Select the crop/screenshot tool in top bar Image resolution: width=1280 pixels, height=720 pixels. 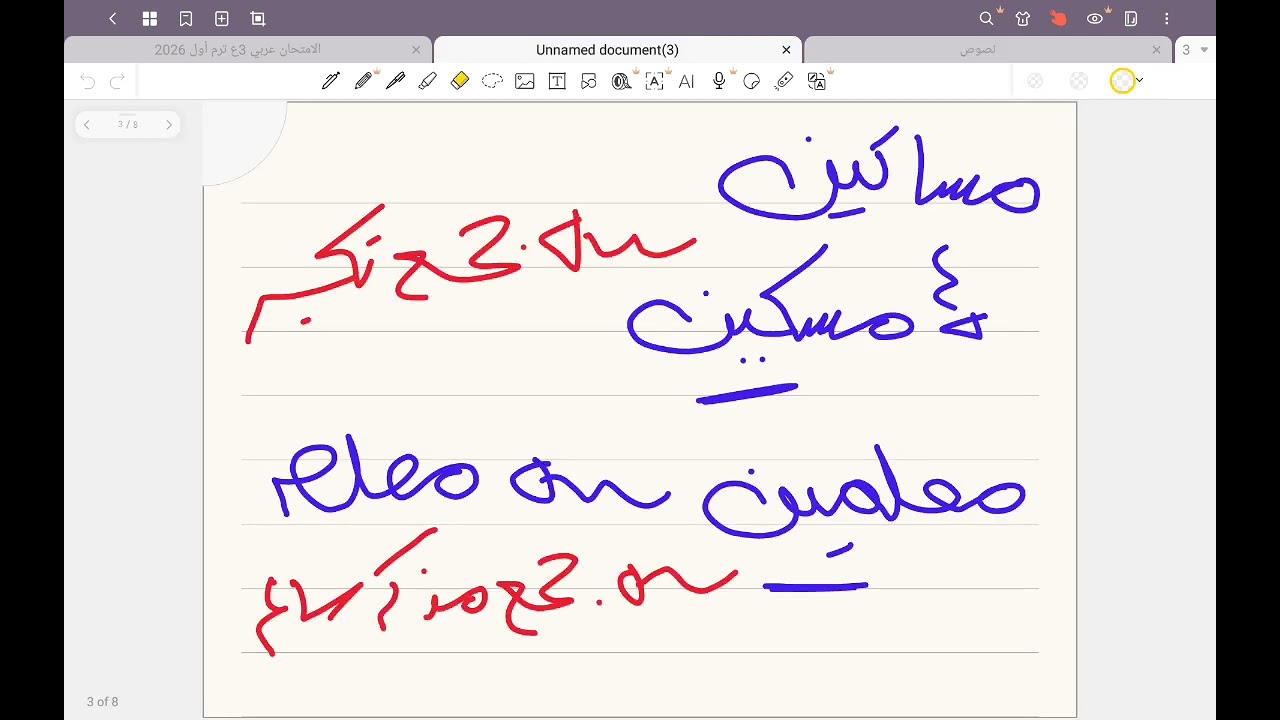[257, 18]
